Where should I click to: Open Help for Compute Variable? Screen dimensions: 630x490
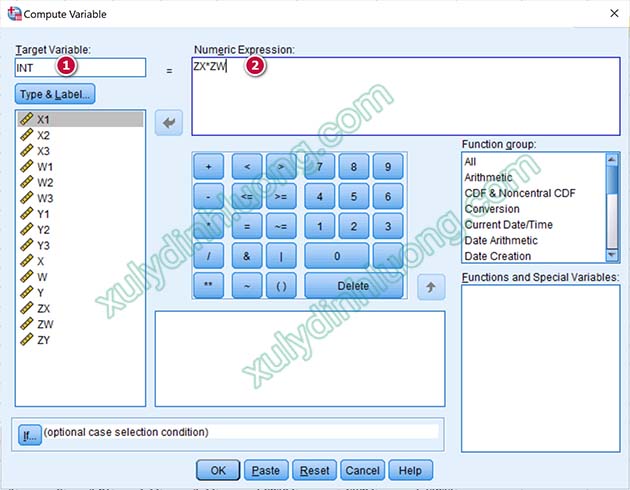pos(411,470)
